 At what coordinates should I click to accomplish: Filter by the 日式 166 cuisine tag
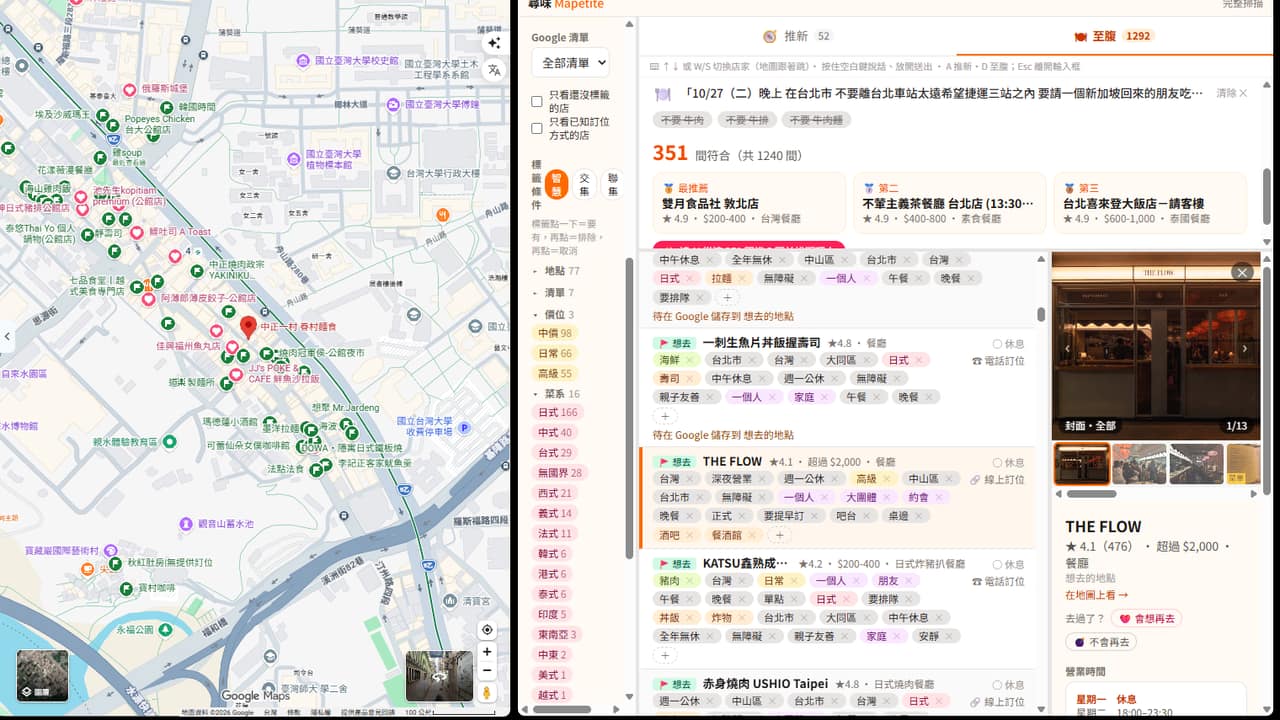(558, 412)
